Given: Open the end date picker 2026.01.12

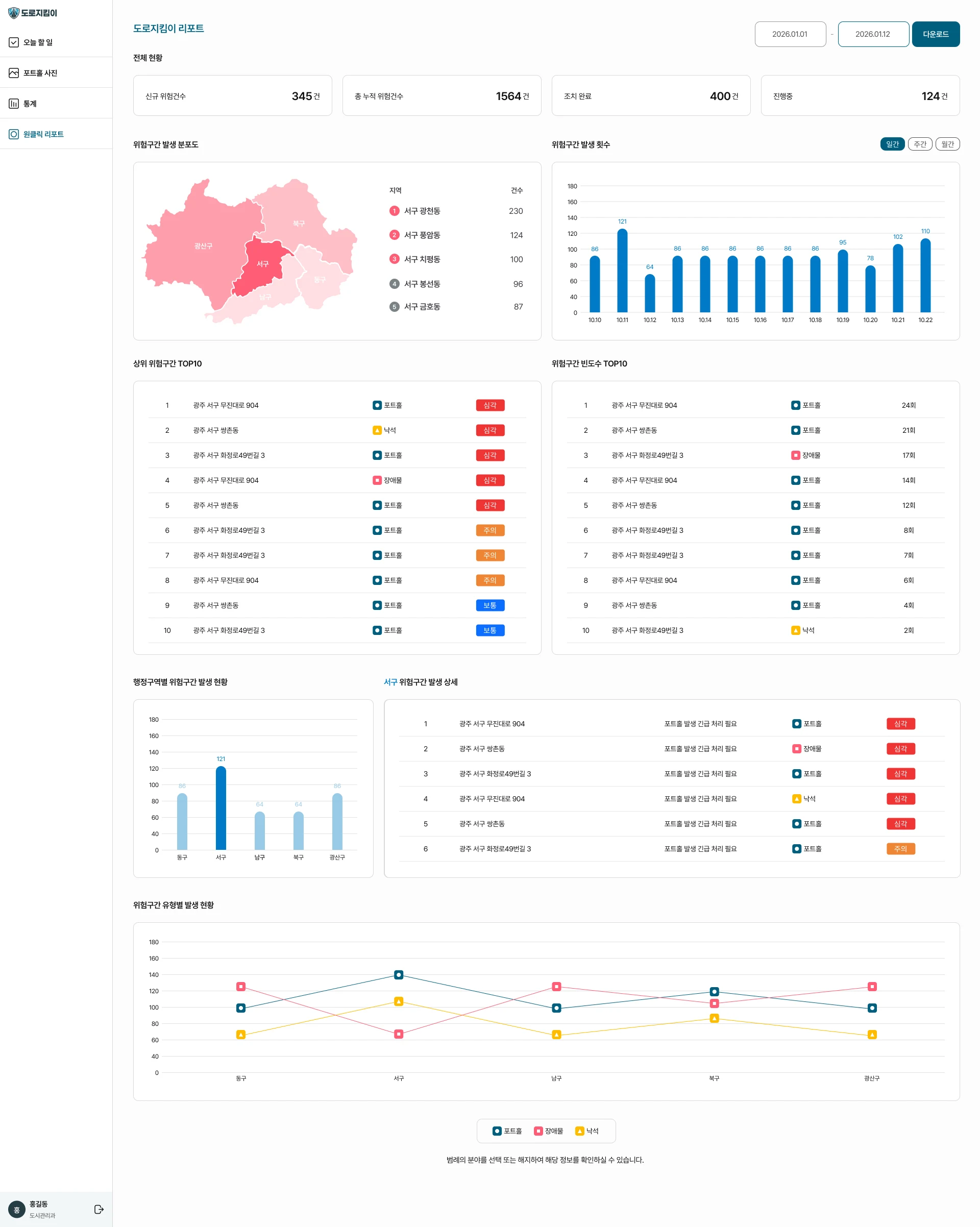Looking at the screenshot, I should coord(873,34).
